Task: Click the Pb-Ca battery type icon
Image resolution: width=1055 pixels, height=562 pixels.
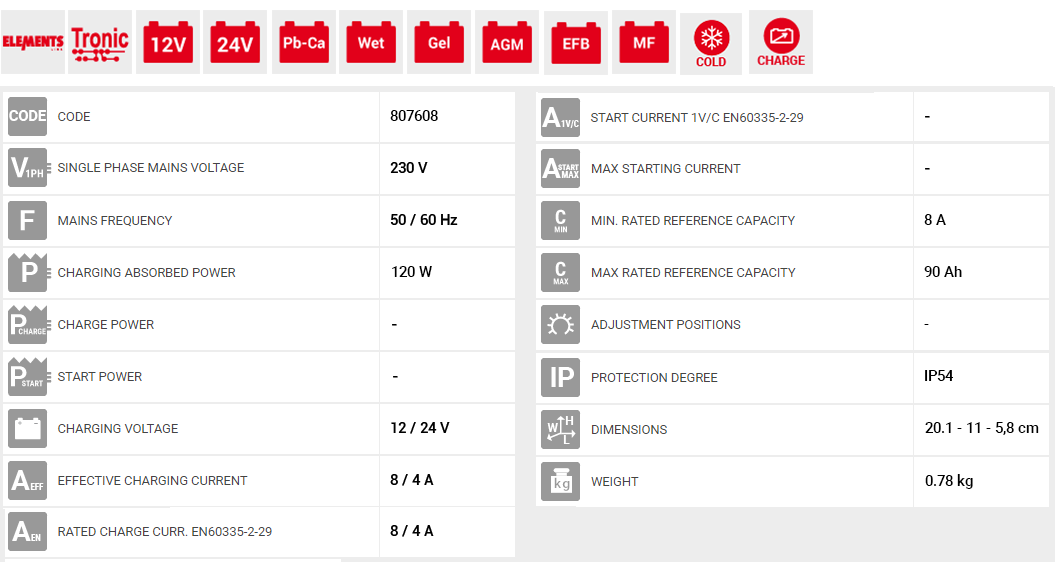Action: (303, 42)
